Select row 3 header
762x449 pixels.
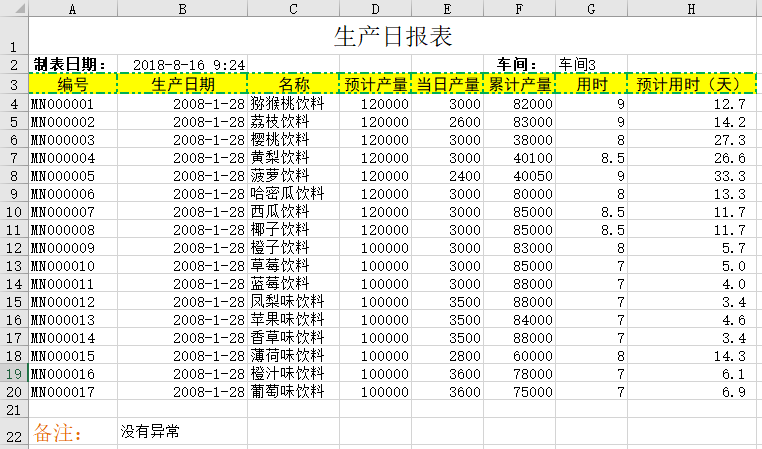tap(14, 84)
